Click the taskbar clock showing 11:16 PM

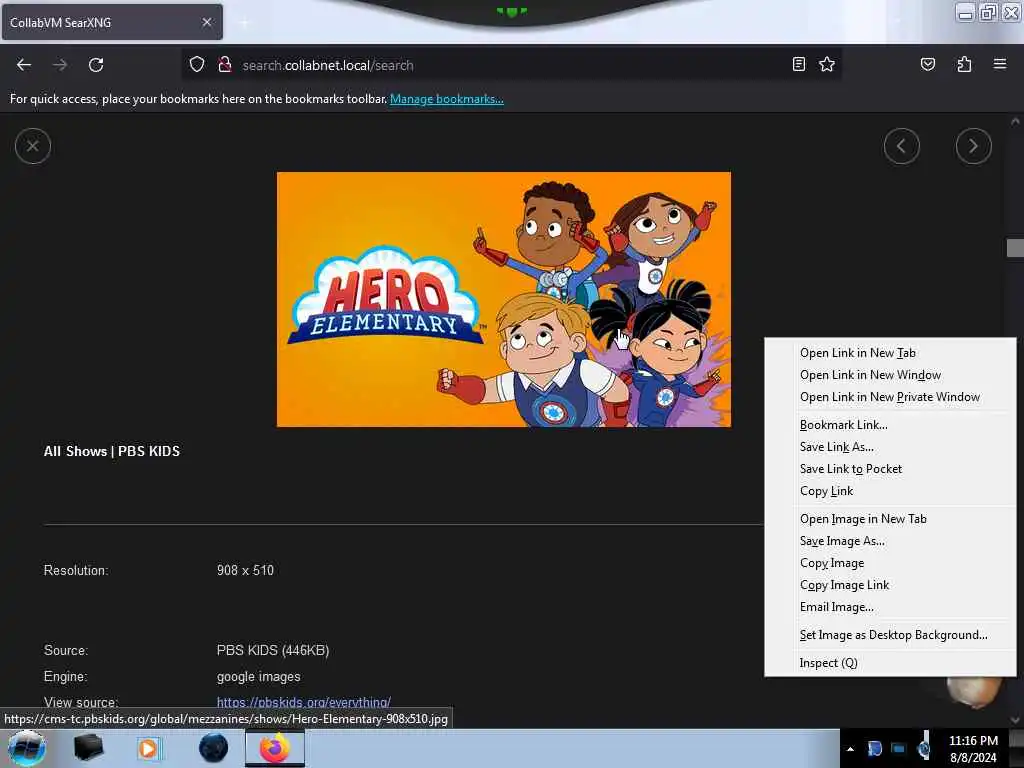[973, 749]
